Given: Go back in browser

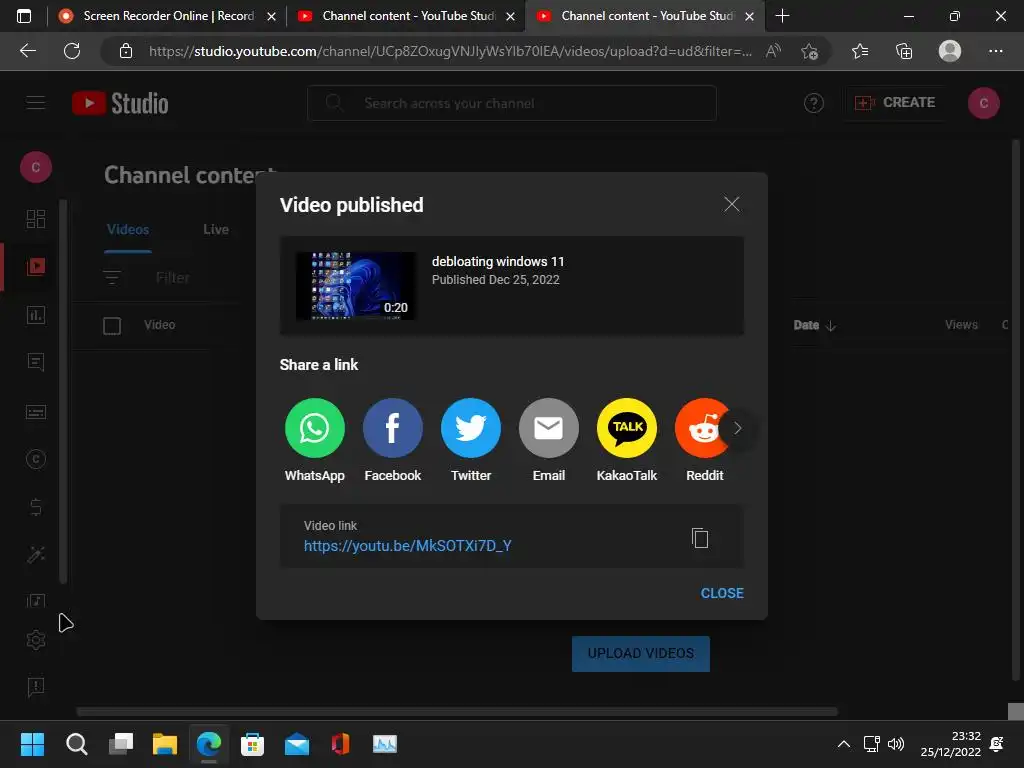Looking at the screenshot, I should tap(27, 51).
